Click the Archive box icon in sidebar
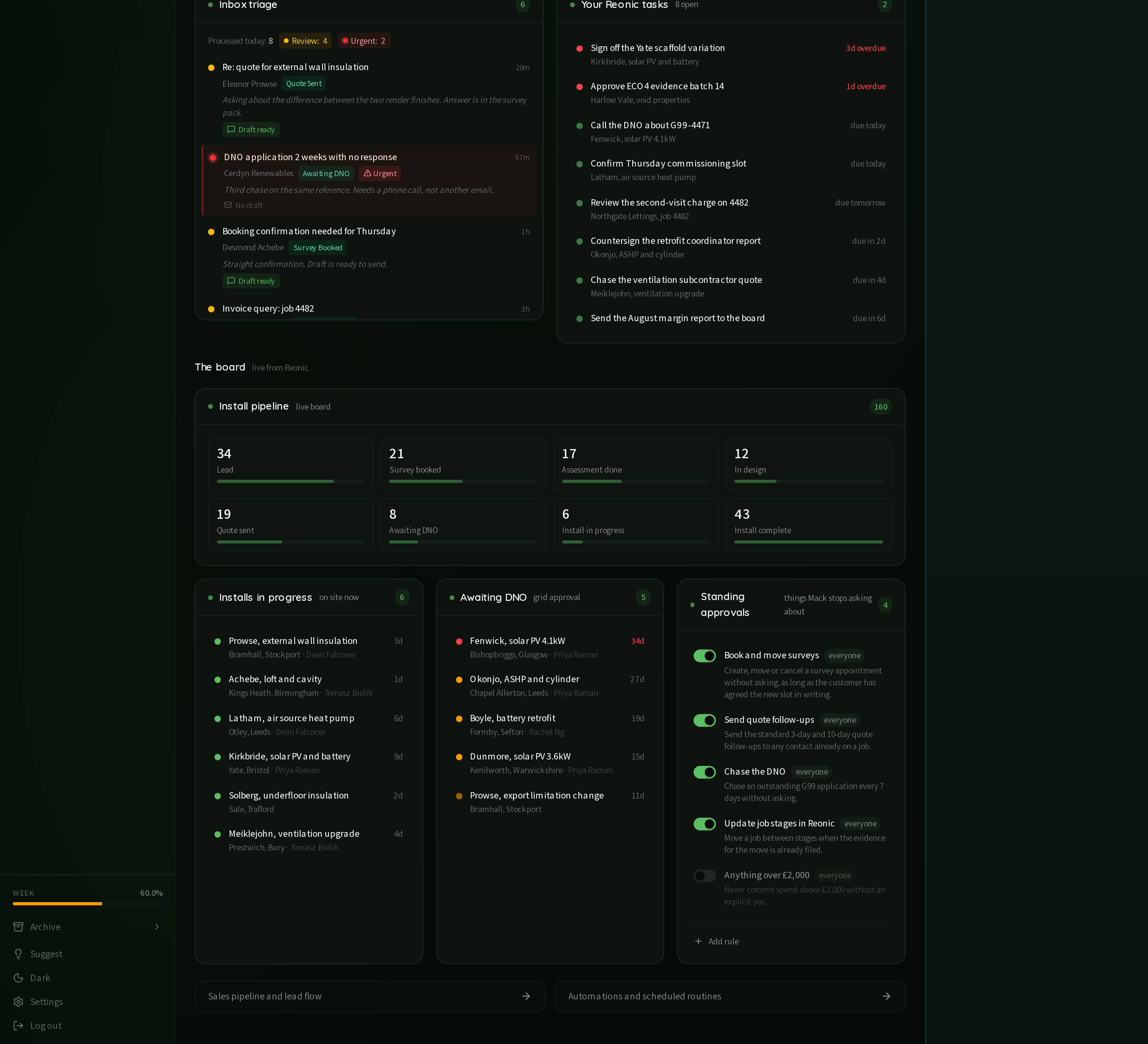 pos(18,927)
